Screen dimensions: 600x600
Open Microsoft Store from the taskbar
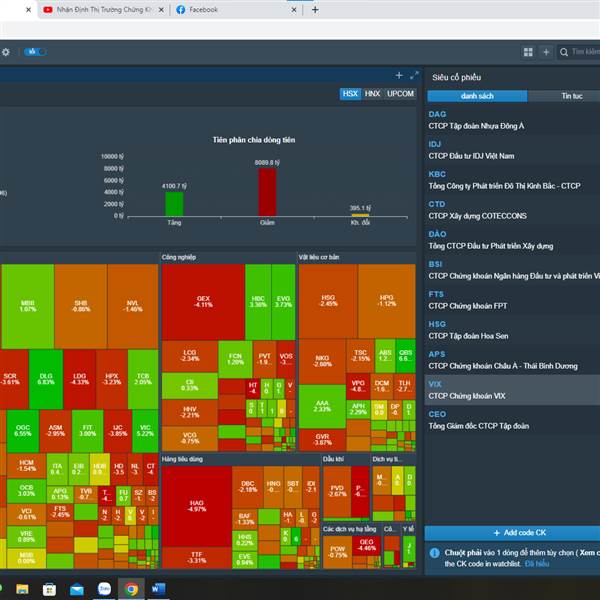pyautogui.click(x=49, y=589)
